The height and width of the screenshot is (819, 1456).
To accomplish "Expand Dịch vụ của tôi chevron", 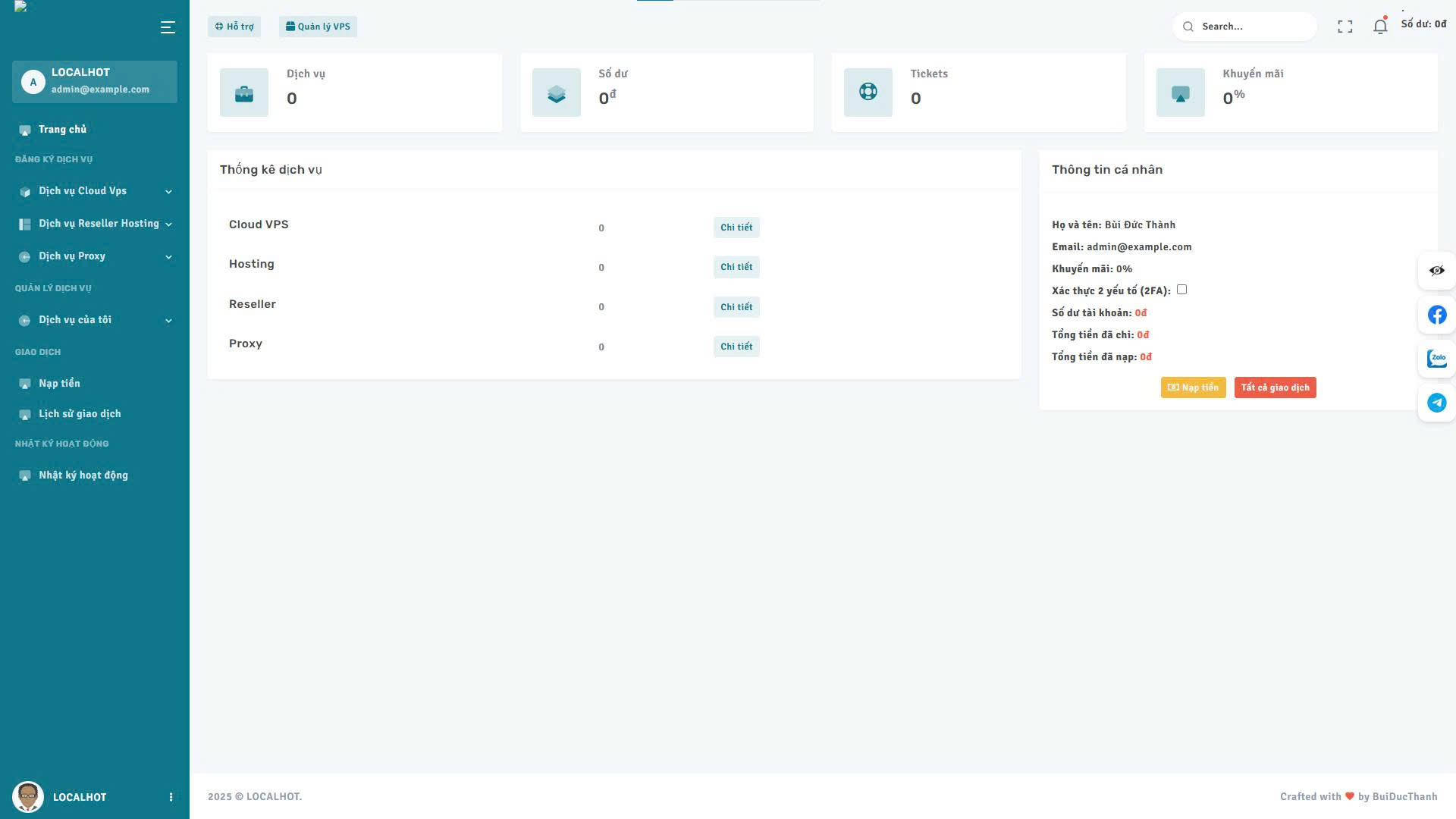I will 168,321.
